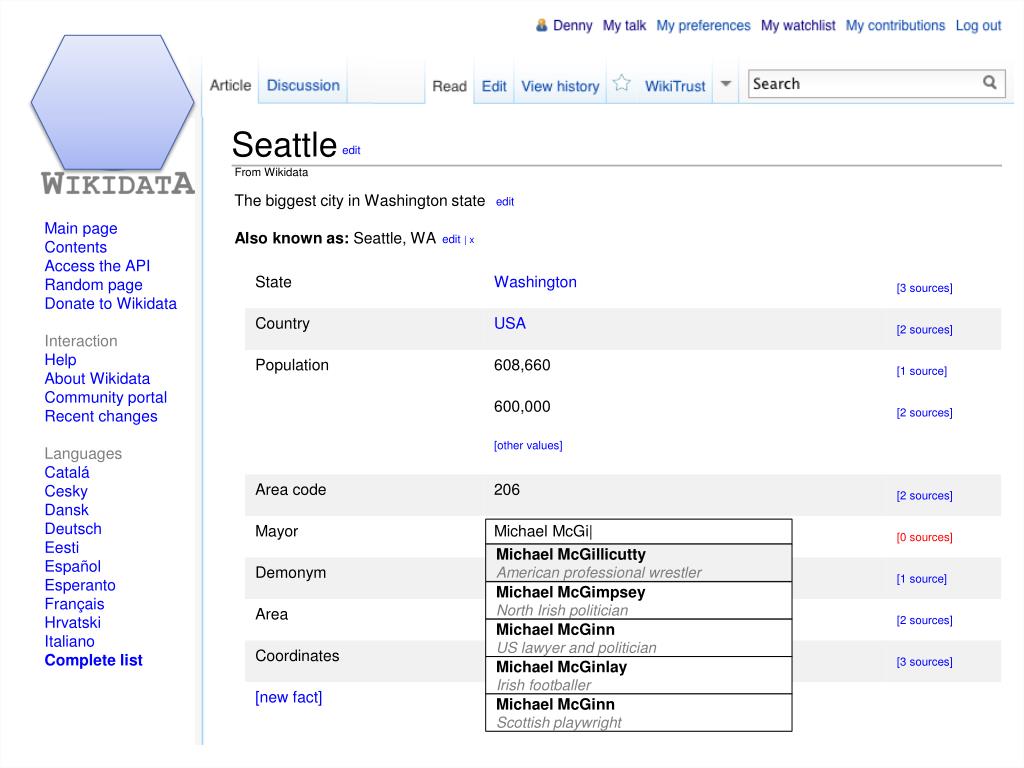Go to Main page in sidebar
Viewport: 1024px width, 768px height.
[81, 229]
